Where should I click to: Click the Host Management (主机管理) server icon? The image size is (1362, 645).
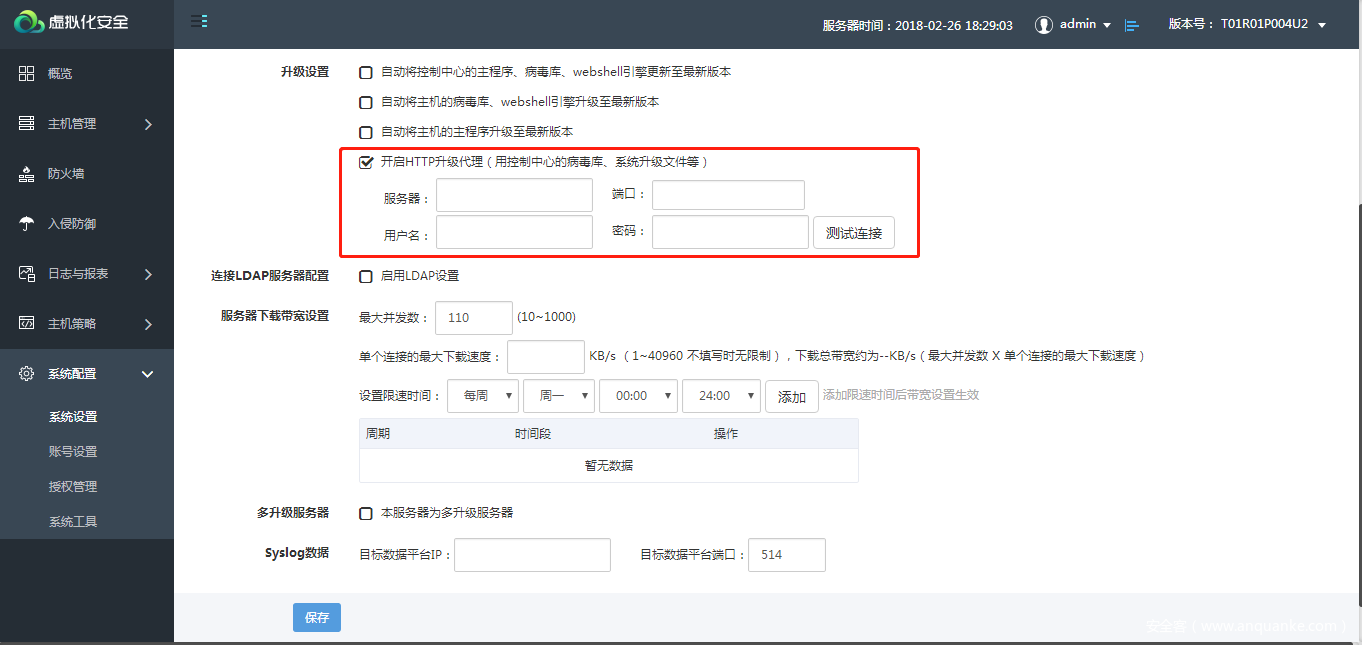pos(27,124)
